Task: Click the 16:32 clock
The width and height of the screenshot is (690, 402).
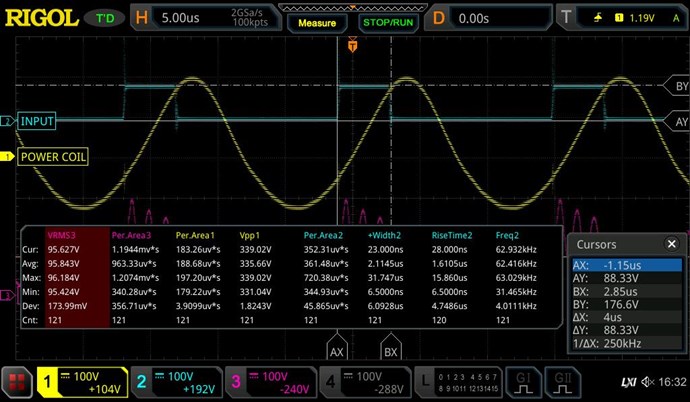Action: pyautogui.click(x=672, y=382)
